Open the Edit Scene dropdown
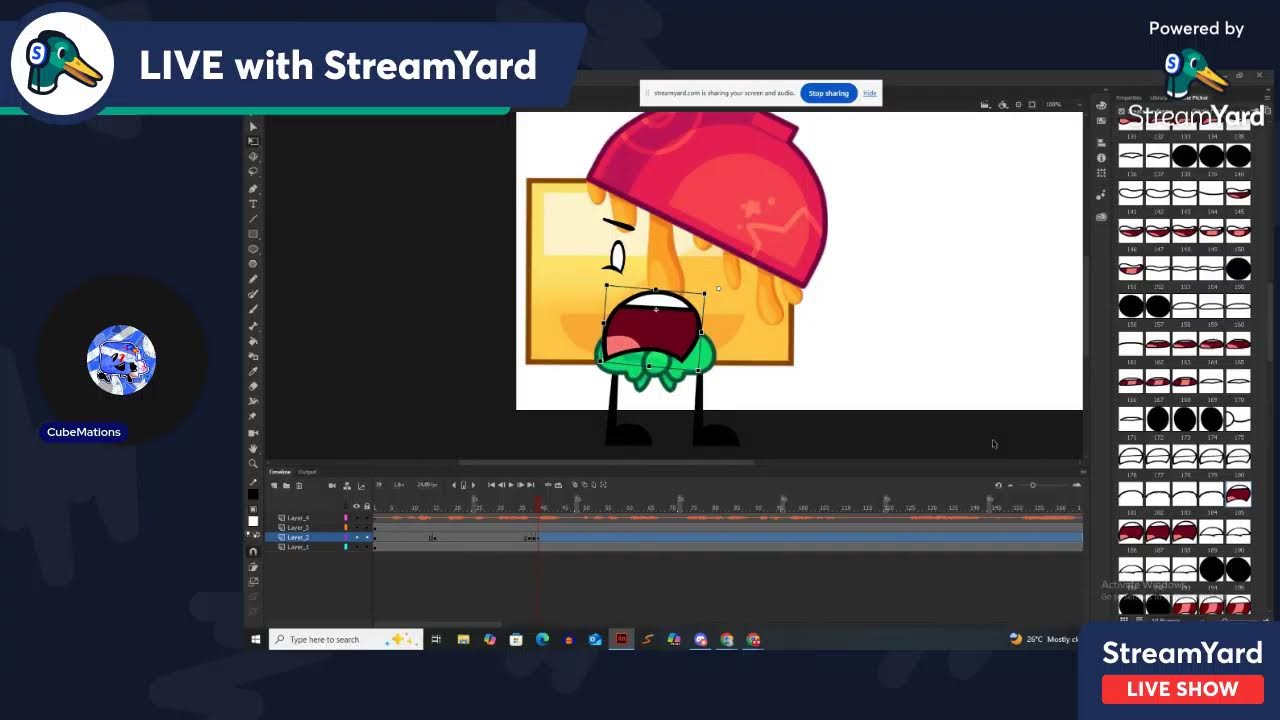This screenshot has width=1280, height=720. [x=986, y=105]
